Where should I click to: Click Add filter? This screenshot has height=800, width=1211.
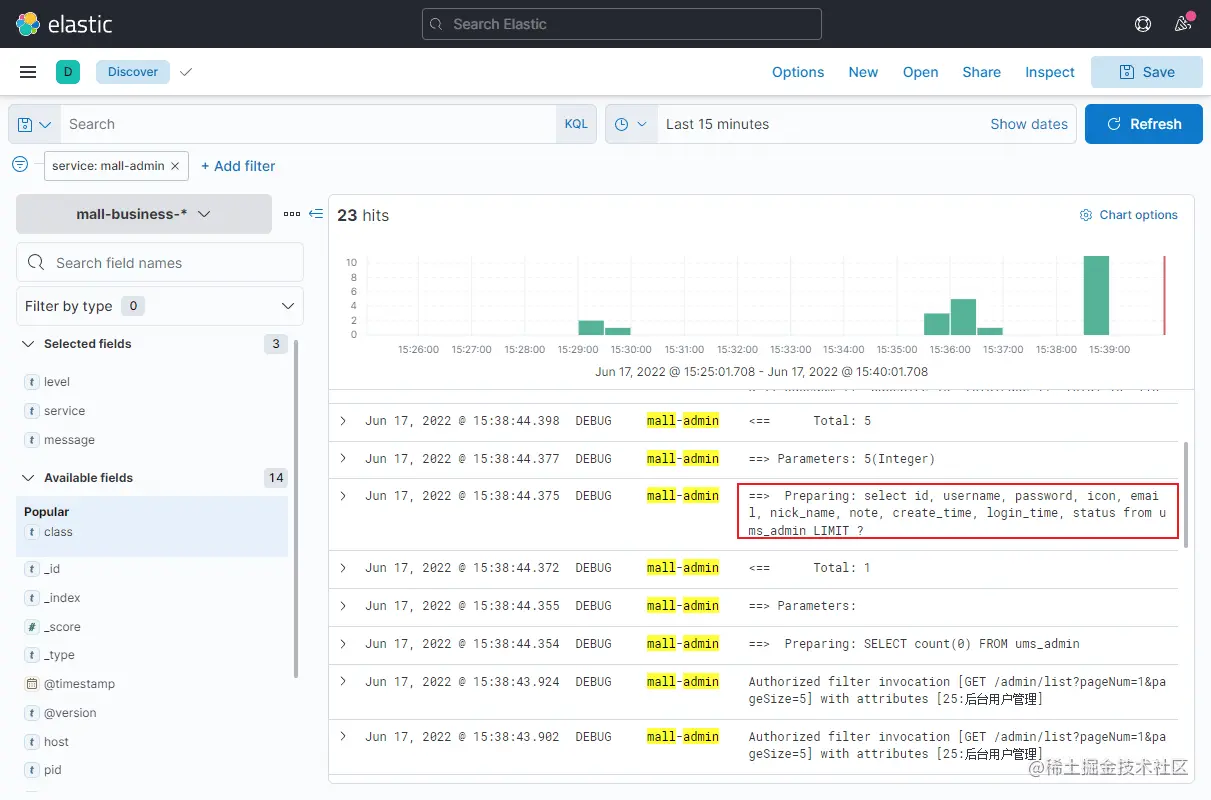(x=238, y=166)
